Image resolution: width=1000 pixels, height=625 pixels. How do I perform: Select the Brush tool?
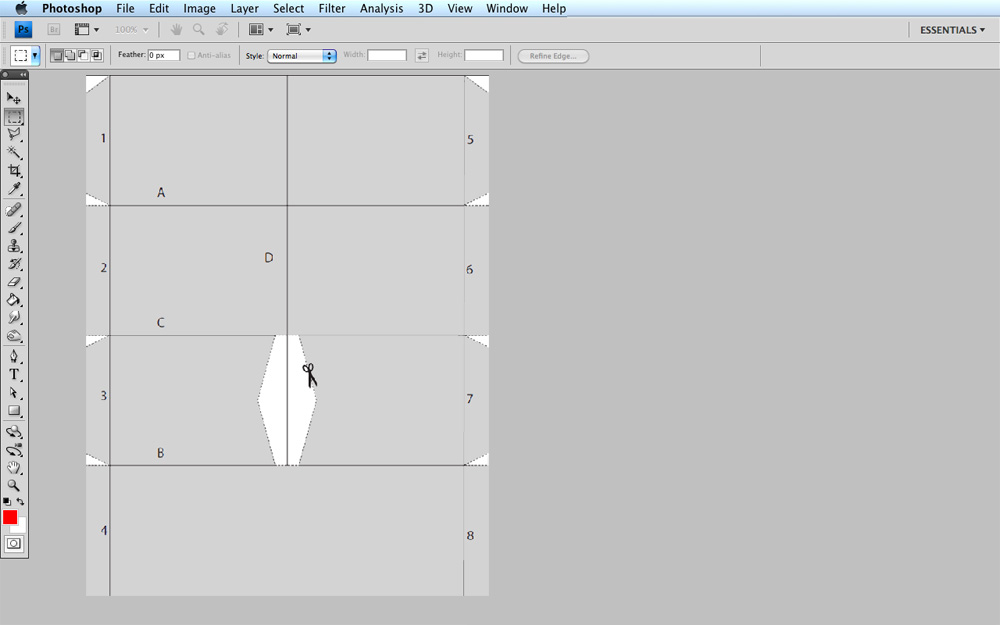(x=14, y=228)
